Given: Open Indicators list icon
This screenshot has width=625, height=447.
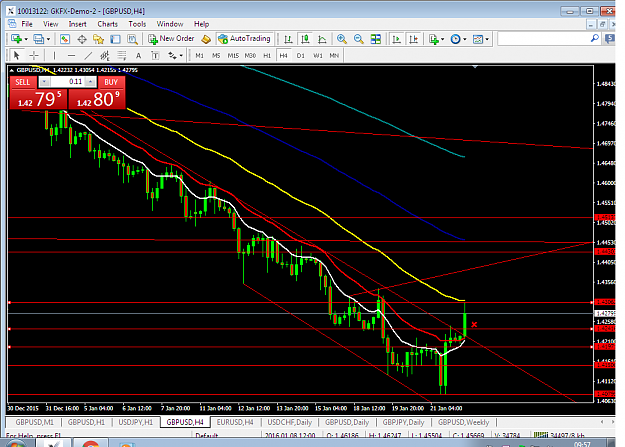Looking at the screenshot, I should 433,39.
